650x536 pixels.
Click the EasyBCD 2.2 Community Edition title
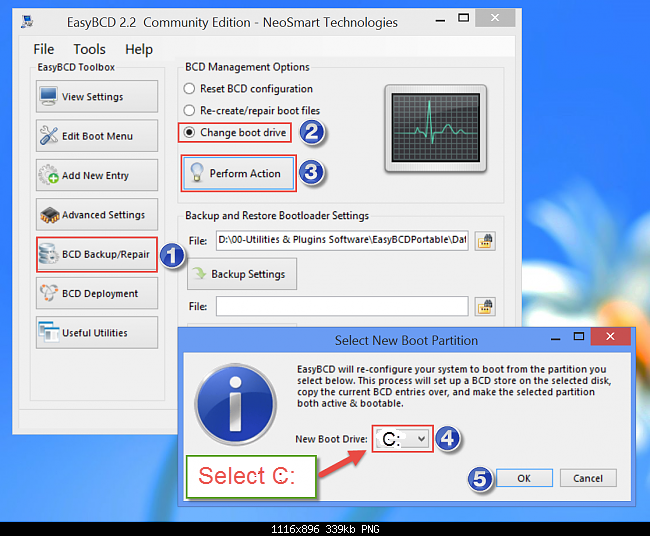pos(232,22)
